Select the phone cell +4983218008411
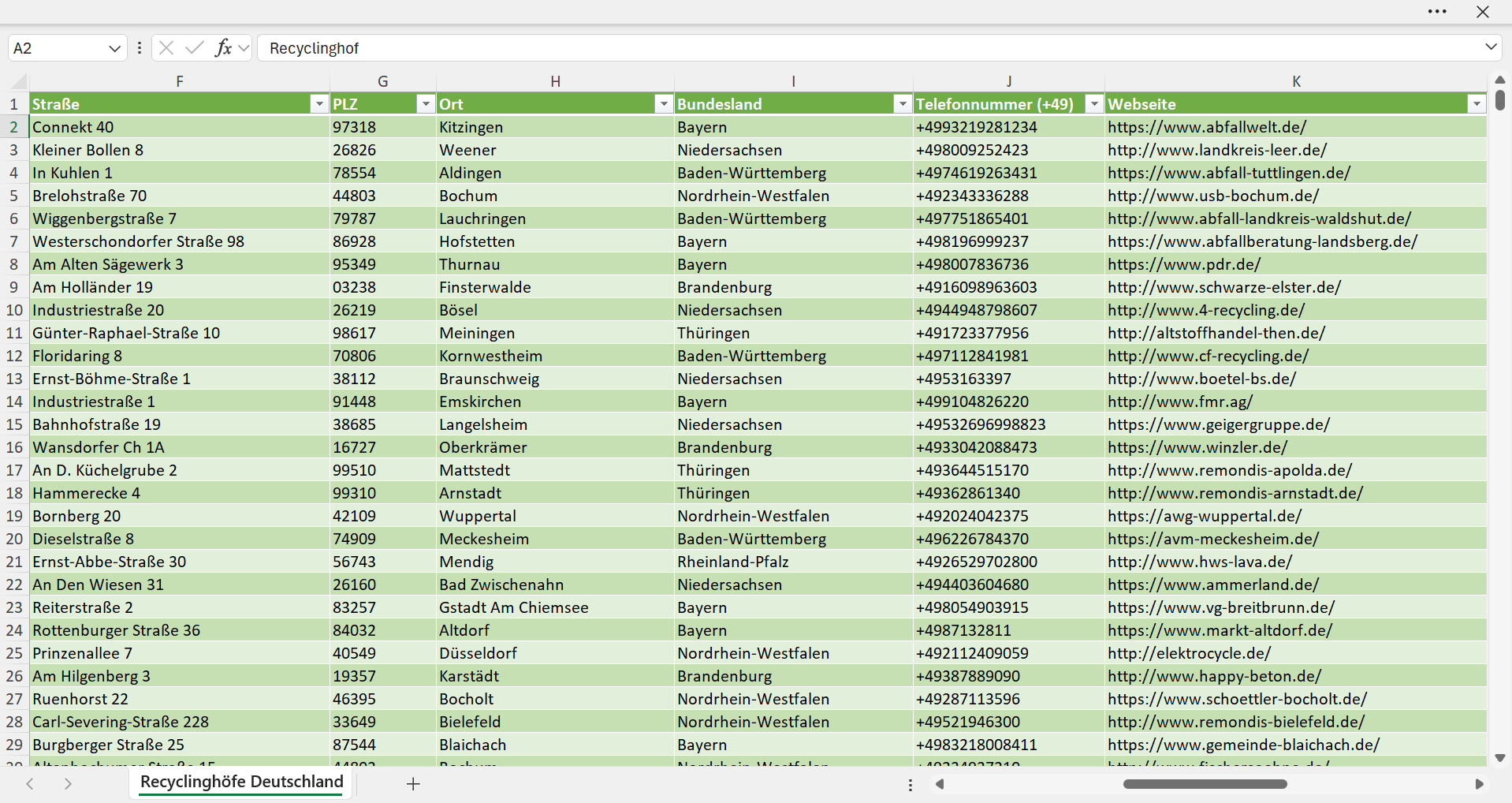The height and width of the screenshot is (803, 1512). tap(1008, 745)
